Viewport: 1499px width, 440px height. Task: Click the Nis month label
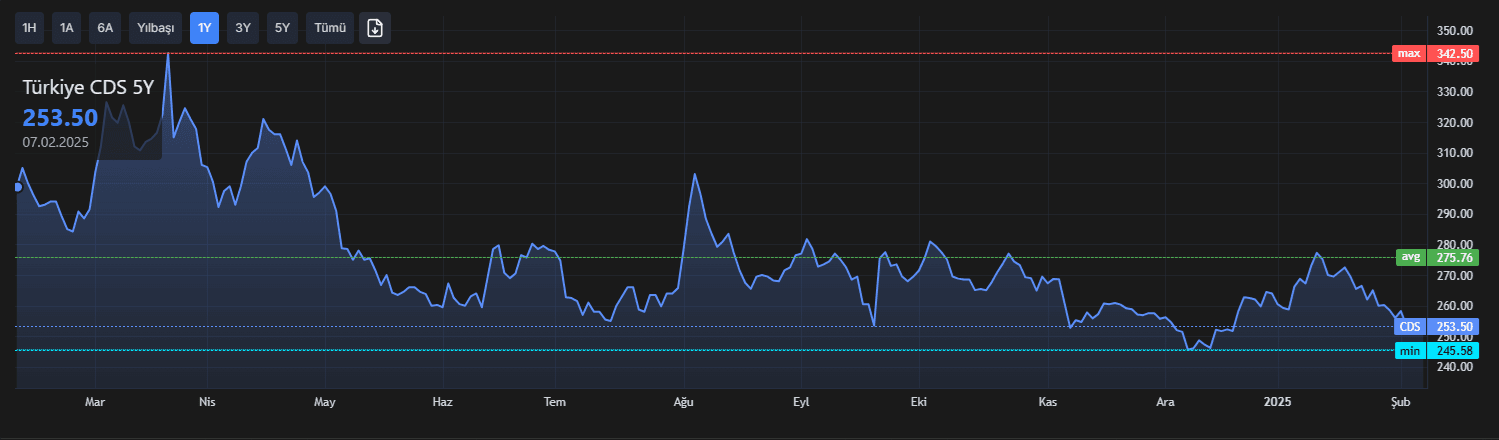tap(207, 402)
